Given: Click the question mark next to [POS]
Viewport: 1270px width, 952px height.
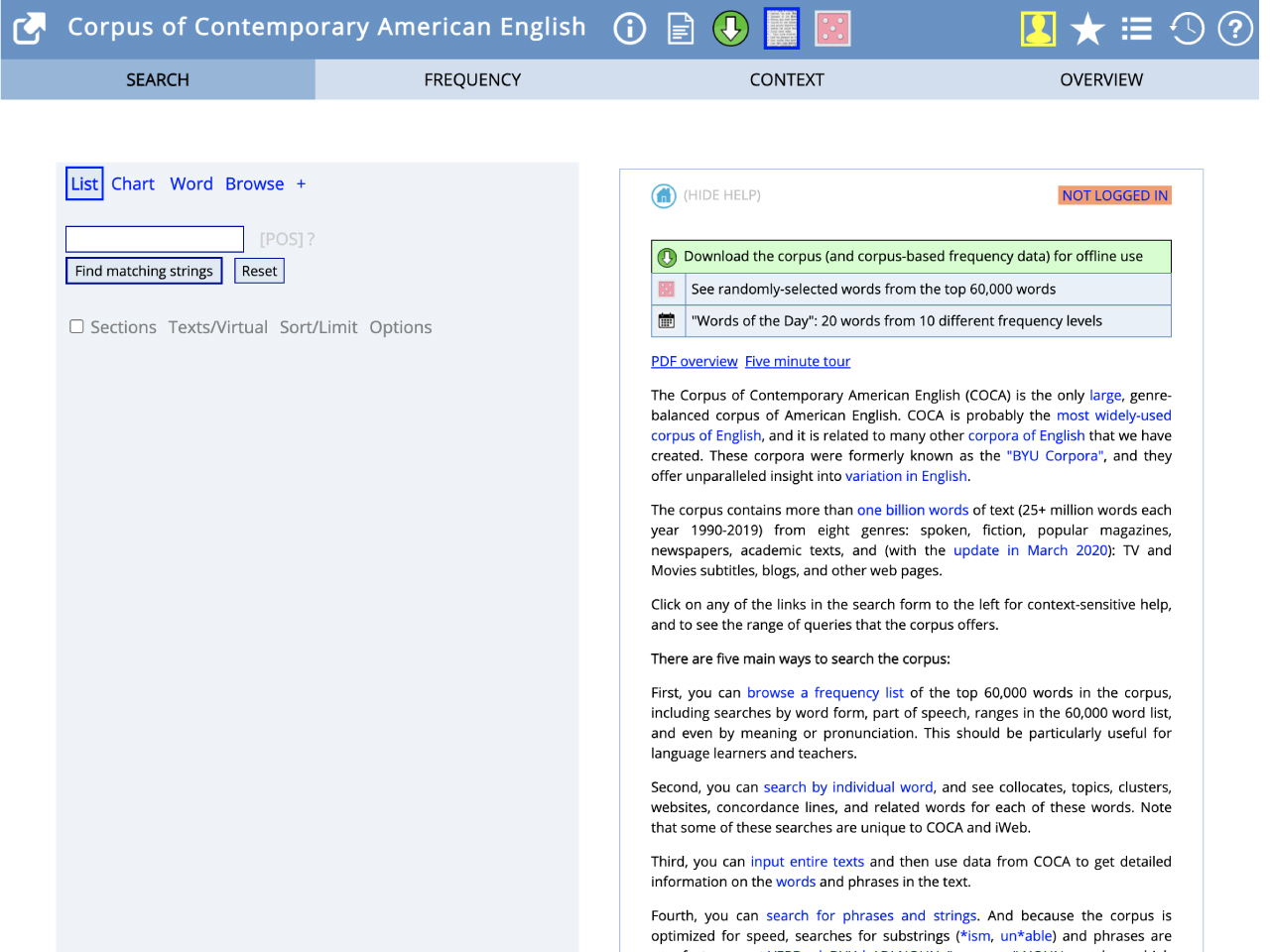Looking at the screenshot, I should (311, 239).
